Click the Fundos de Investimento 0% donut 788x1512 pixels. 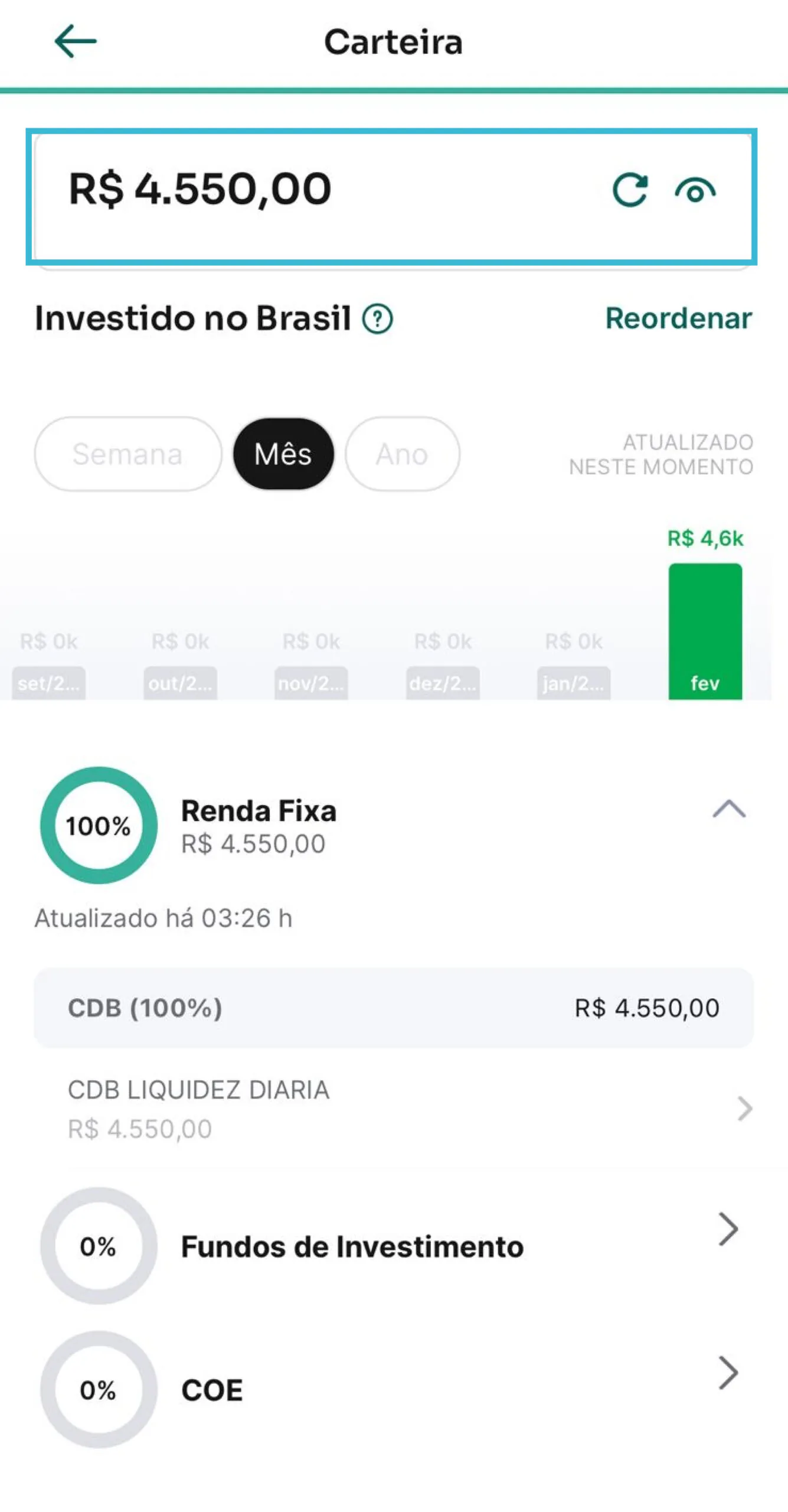pos(99,1246)
